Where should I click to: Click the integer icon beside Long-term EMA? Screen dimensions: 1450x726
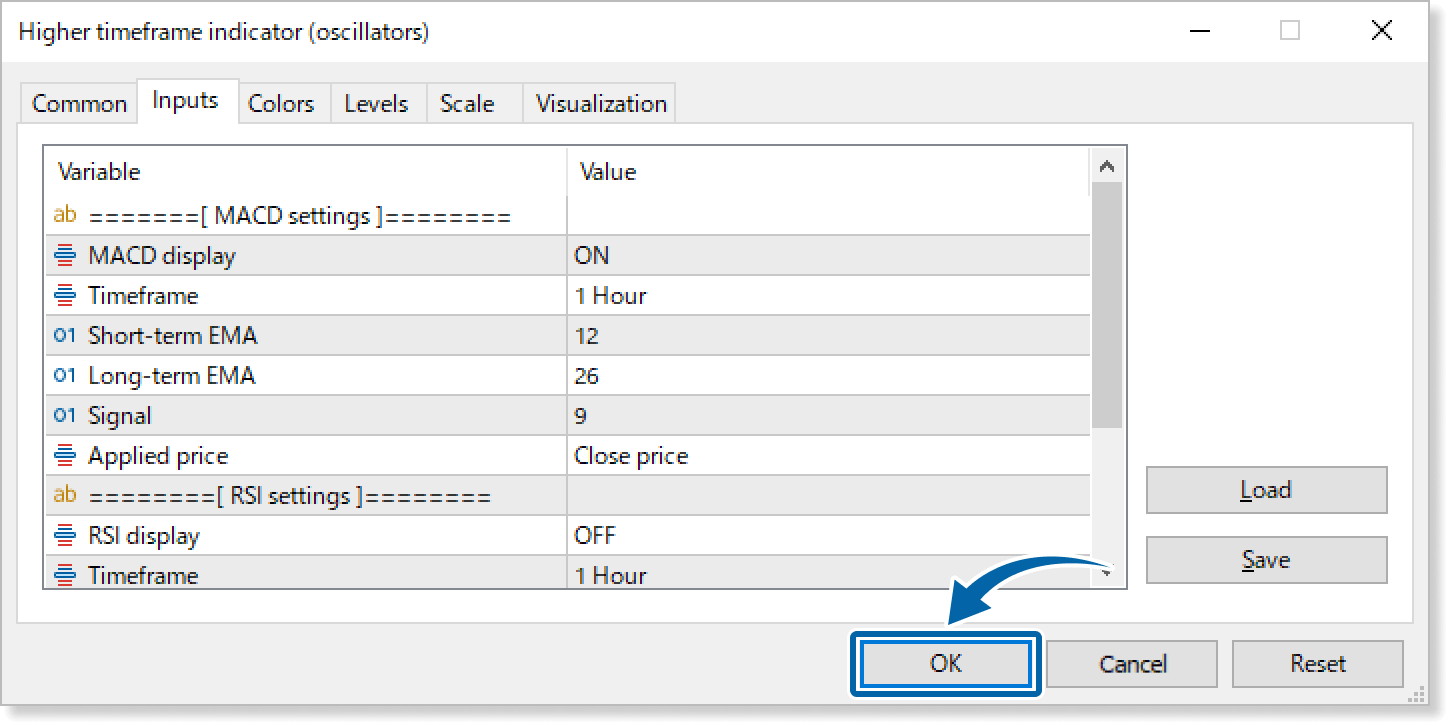coord(65,376)
